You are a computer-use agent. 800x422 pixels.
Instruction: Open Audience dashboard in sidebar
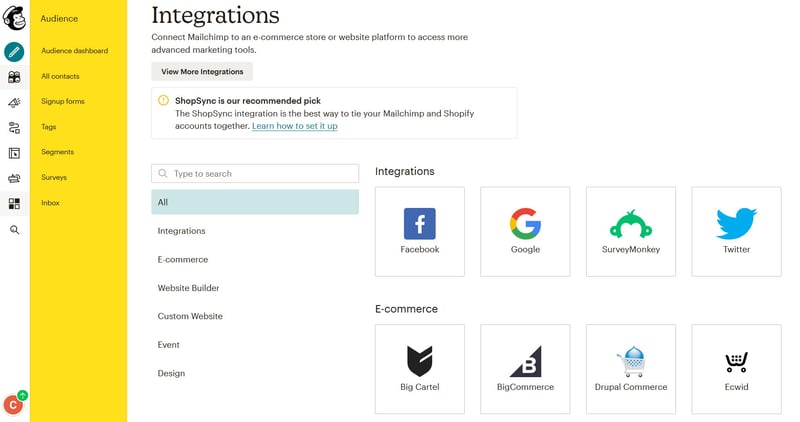click(x=75, y=51)
